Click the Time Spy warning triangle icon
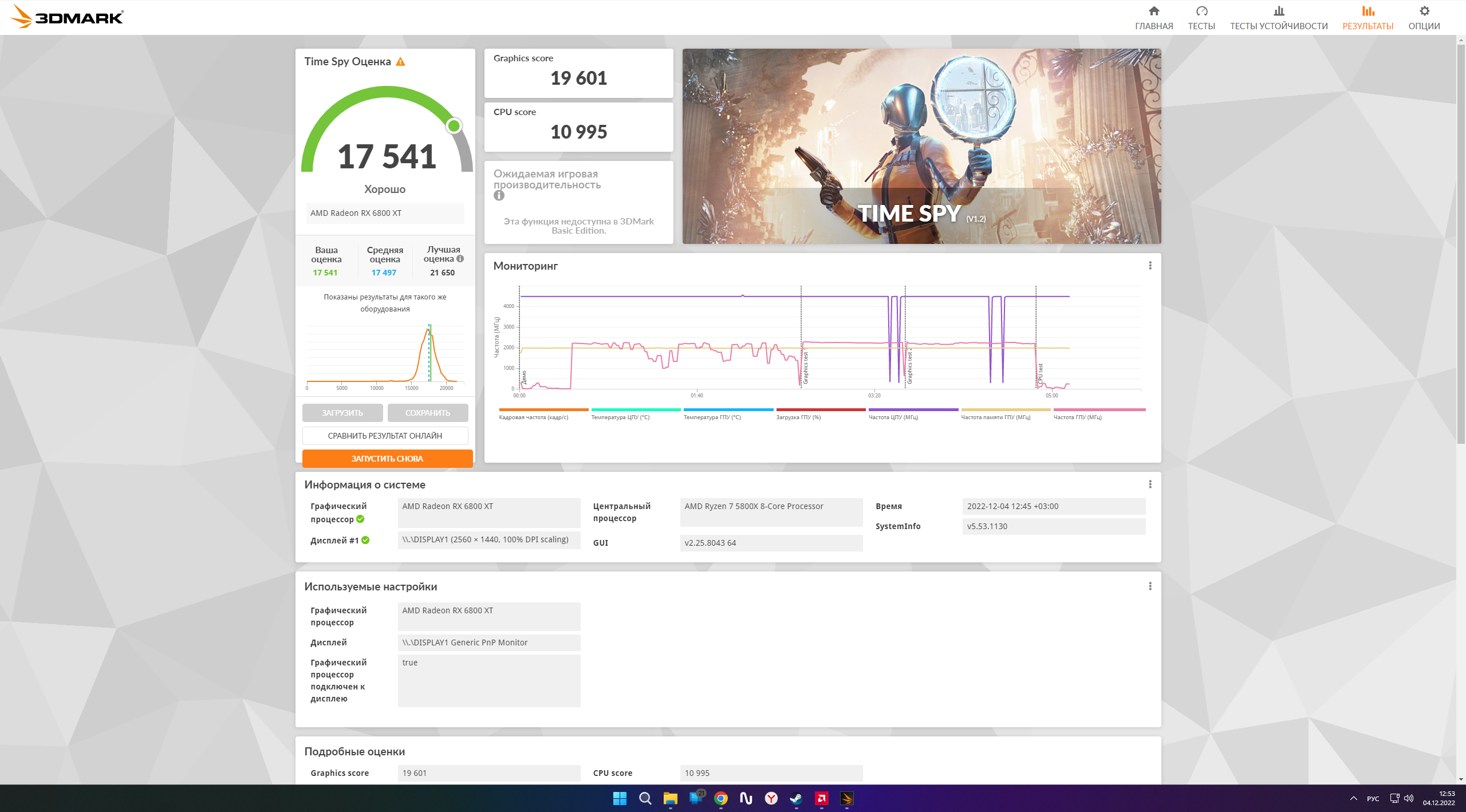The image size is (1466, 812). pyautogui.click(x=401, y=62)
